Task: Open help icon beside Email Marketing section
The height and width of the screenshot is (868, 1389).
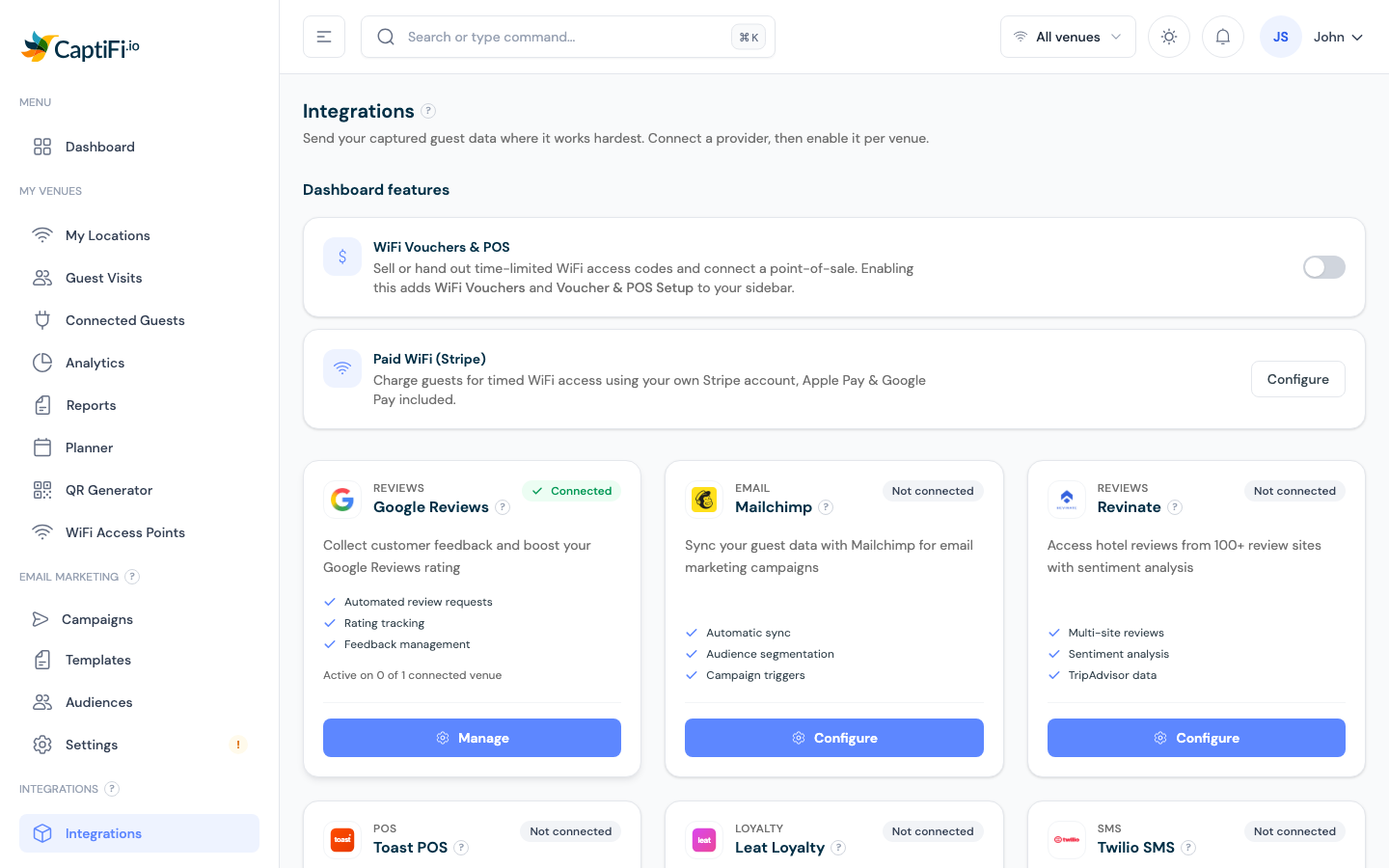Action: pyautogui.click(x=132, y=577)
